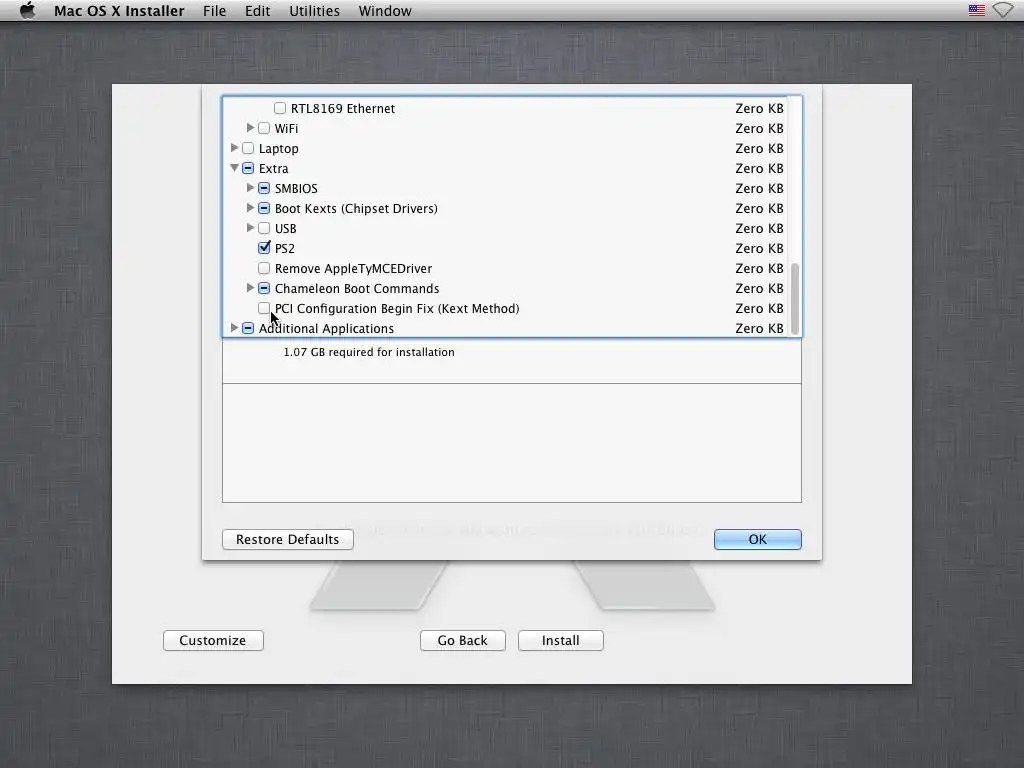Expand the WiFi disclosure triangle
The width and height of the screenshot is (1024, 768).
click(250, 128)
